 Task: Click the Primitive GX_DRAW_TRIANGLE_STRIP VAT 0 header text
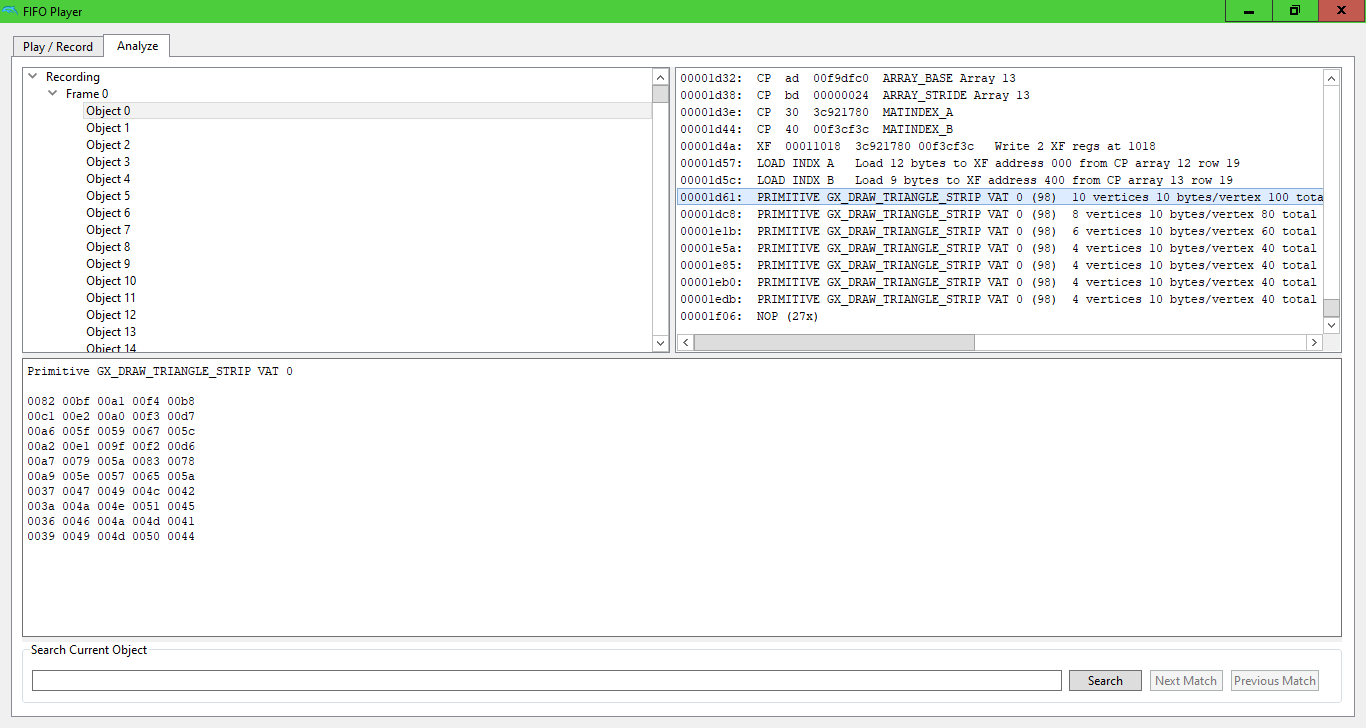160,371
